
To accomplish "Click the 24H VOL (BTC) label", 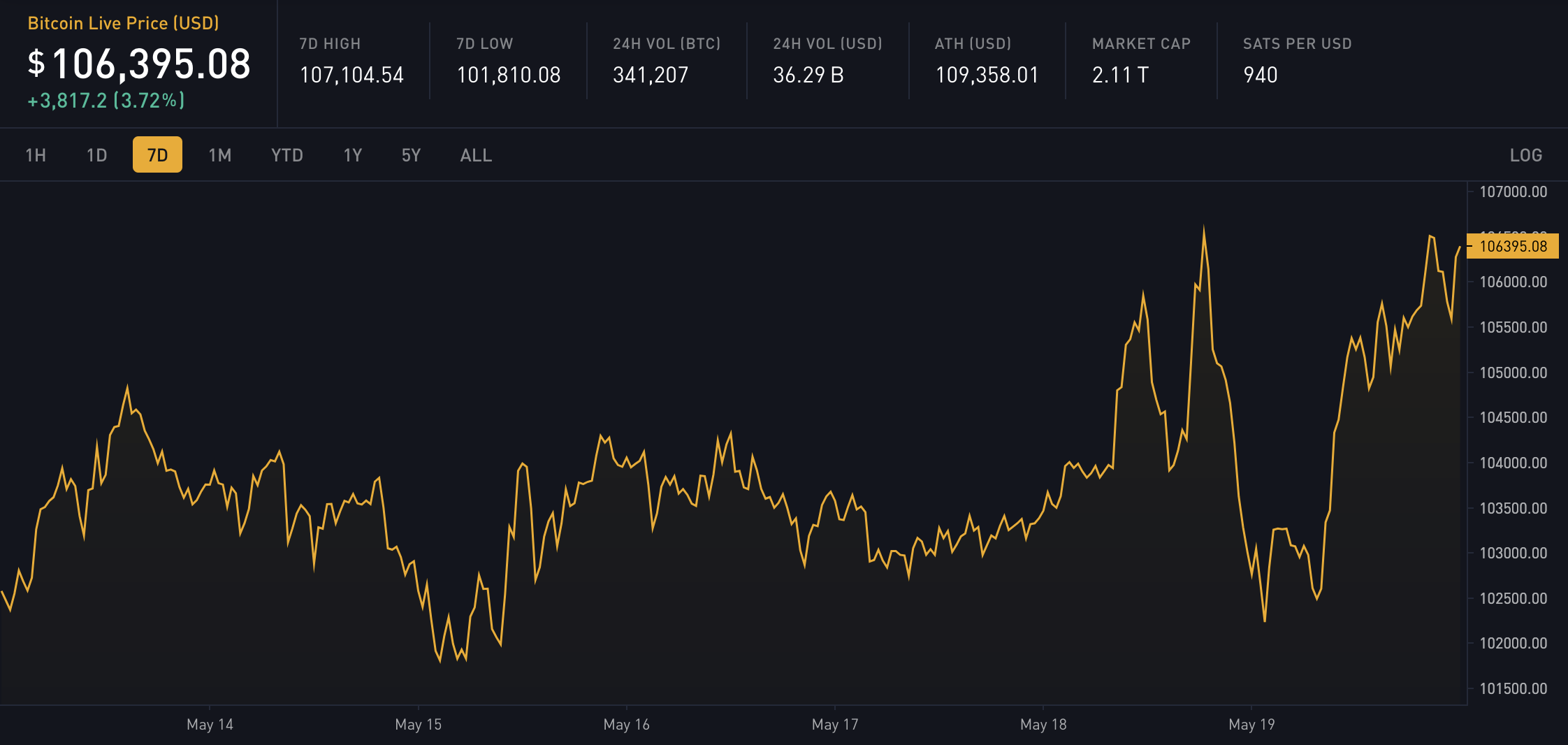I will pos(667,43).
